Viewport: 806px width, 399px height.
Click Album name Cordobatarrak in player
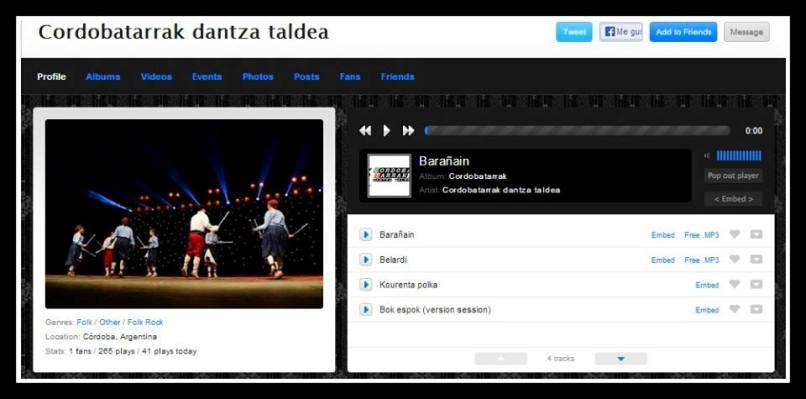(x=478, y=176)
